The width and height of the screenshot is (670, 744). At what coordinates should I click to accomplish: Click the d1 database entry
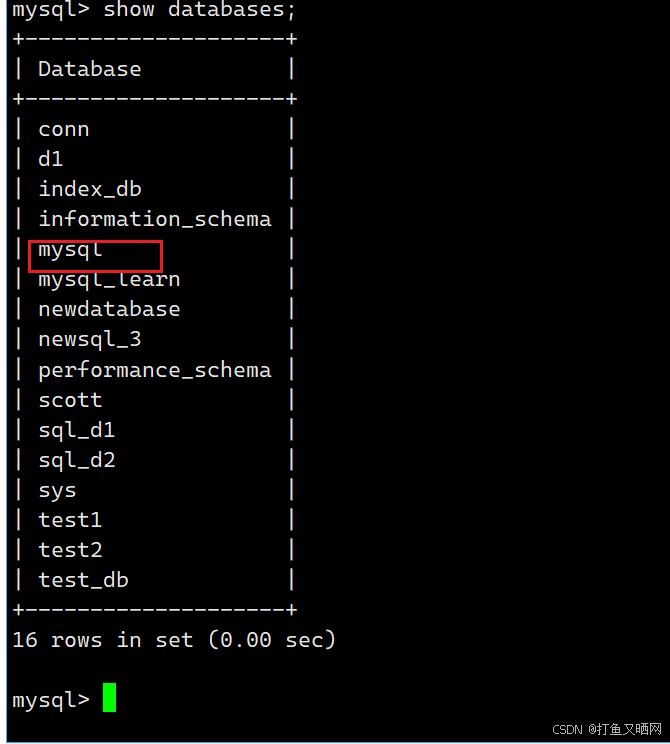50,159
